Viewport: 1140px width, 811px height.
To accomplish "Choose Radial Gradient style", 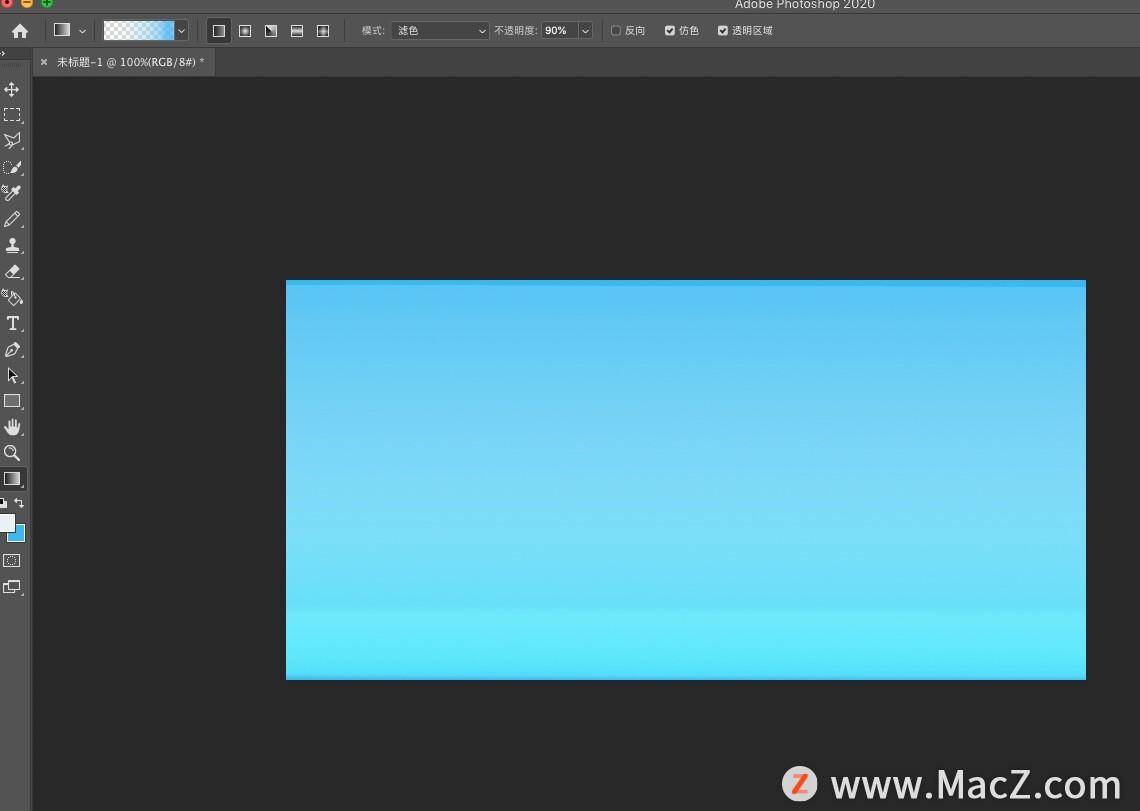I will click(245, 31).
